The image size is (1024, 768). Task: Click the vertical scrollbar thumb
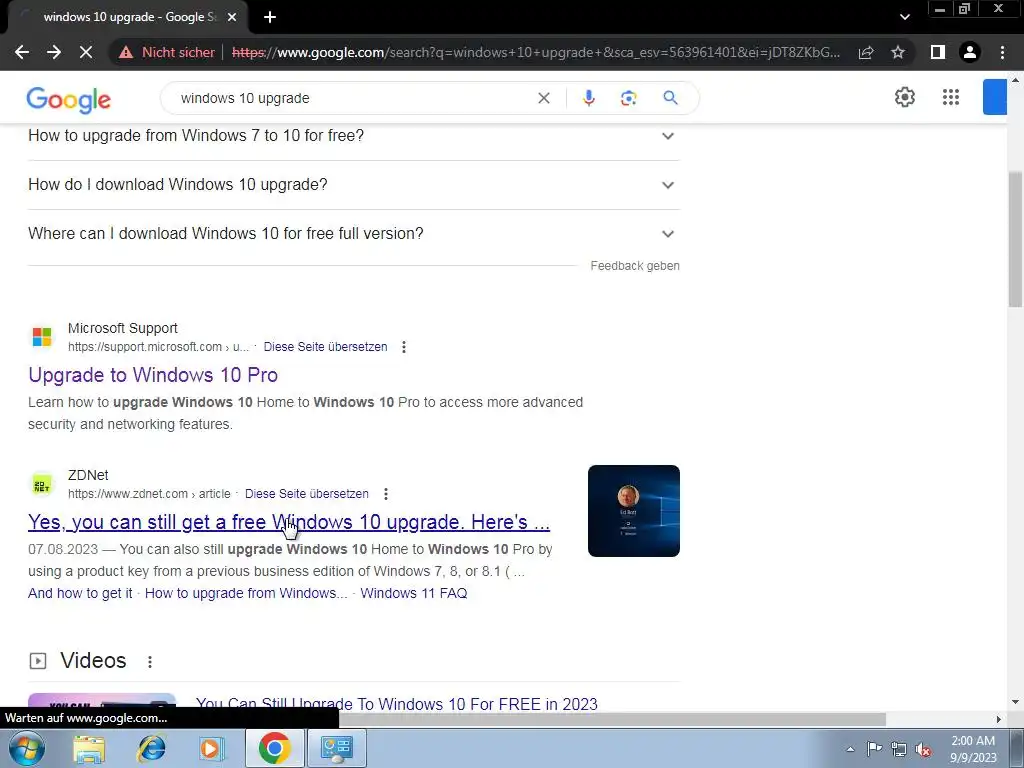click(1014, 239)
